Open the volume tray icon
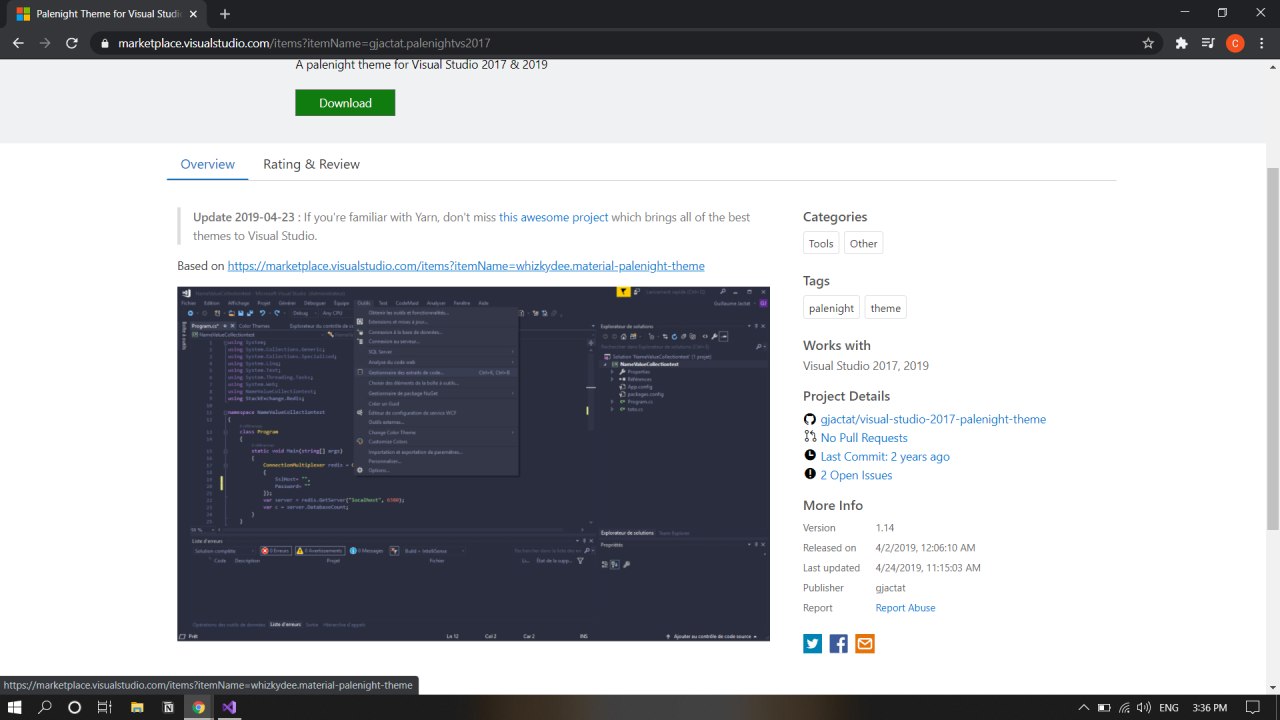The height and width of the screenshot is (720, 1280). pyautogui.click(x=1144, y=708)
